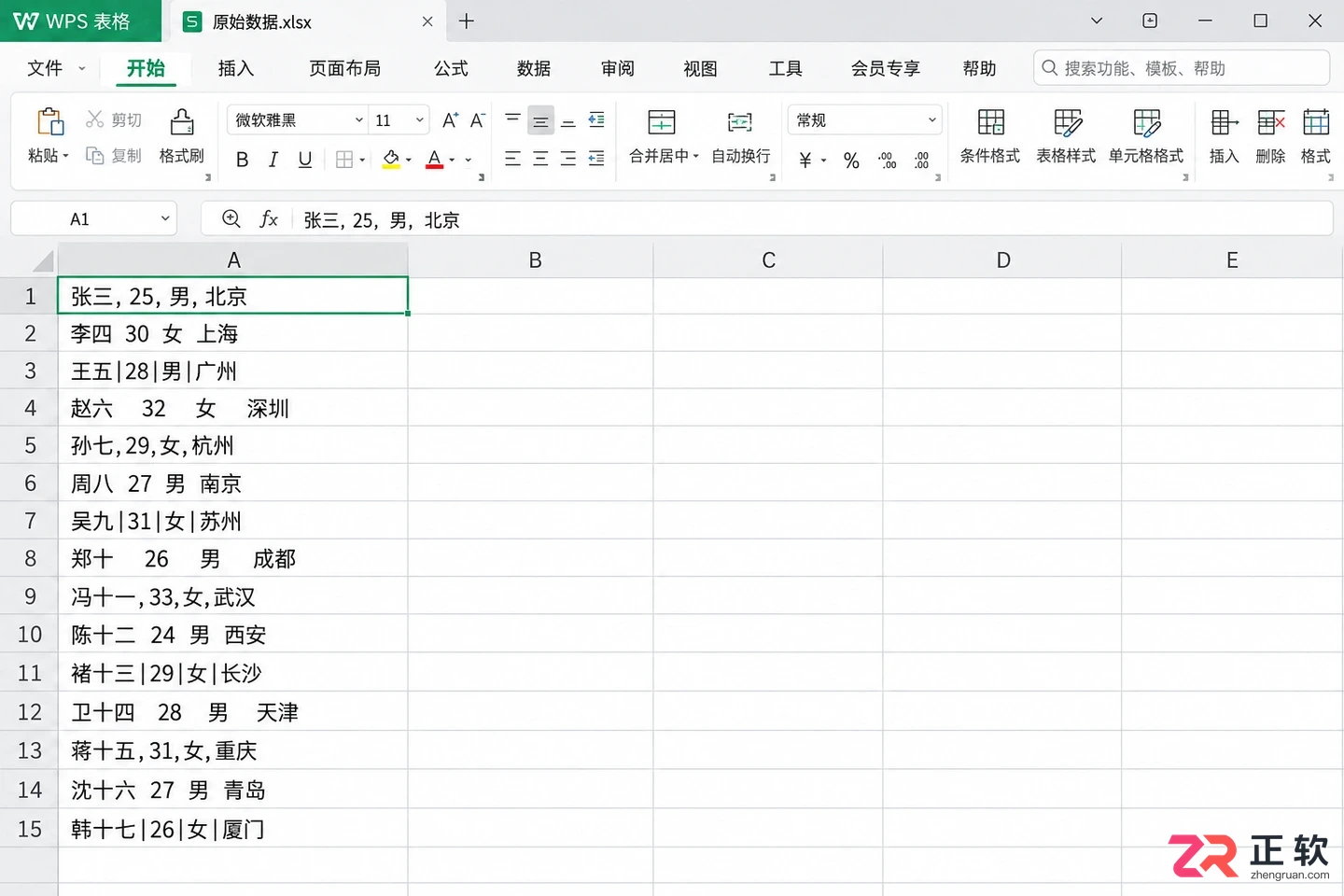Click the increase indent icon
This screenshot has width=1344, height=896.
596,159
